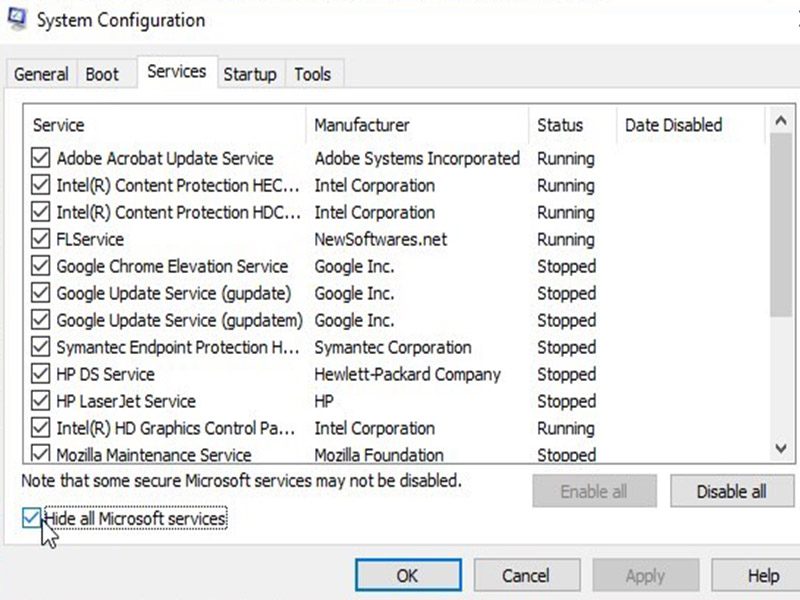Toggle Hide all Microsoft services checkbox
This screenshot has height=600, width=800.
pyautogui.click(x=32, y=518)
